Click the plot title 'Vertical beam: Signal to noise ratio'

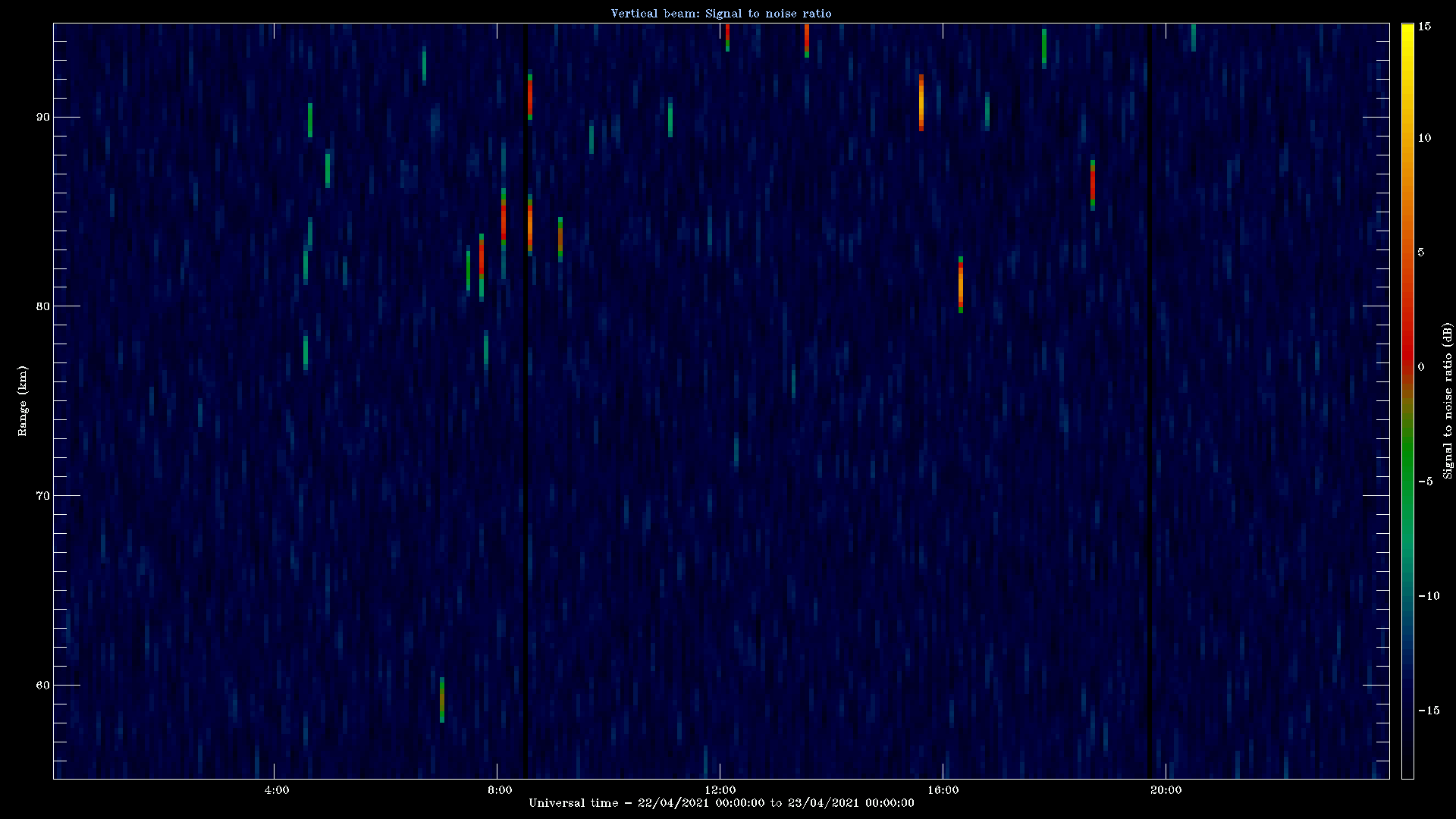click(x=721, y=14)
